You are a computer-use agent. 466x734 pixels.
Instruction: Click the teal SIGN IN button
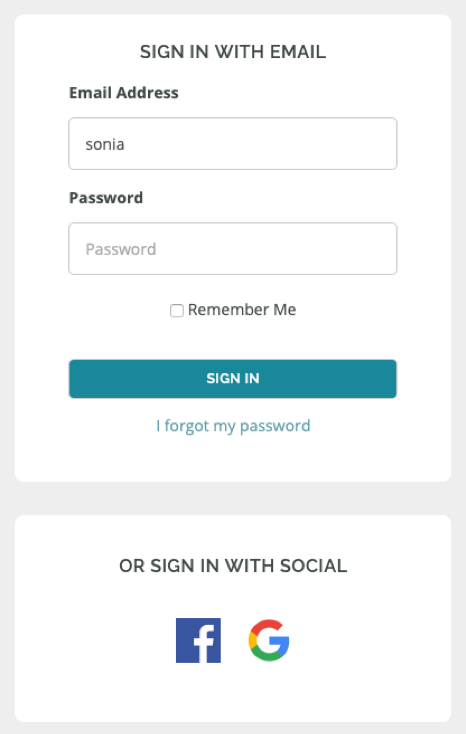(233, 379)
